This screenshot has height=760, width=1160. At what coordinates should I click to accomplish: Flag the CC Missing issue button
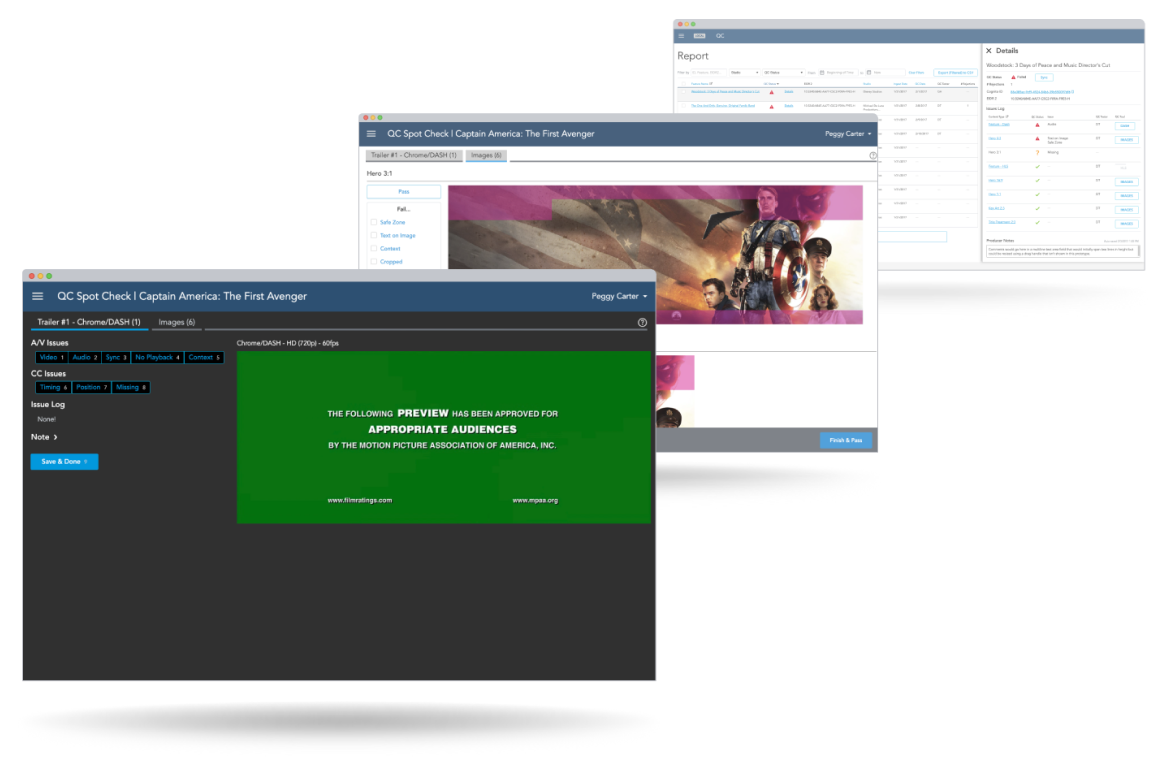131,387
